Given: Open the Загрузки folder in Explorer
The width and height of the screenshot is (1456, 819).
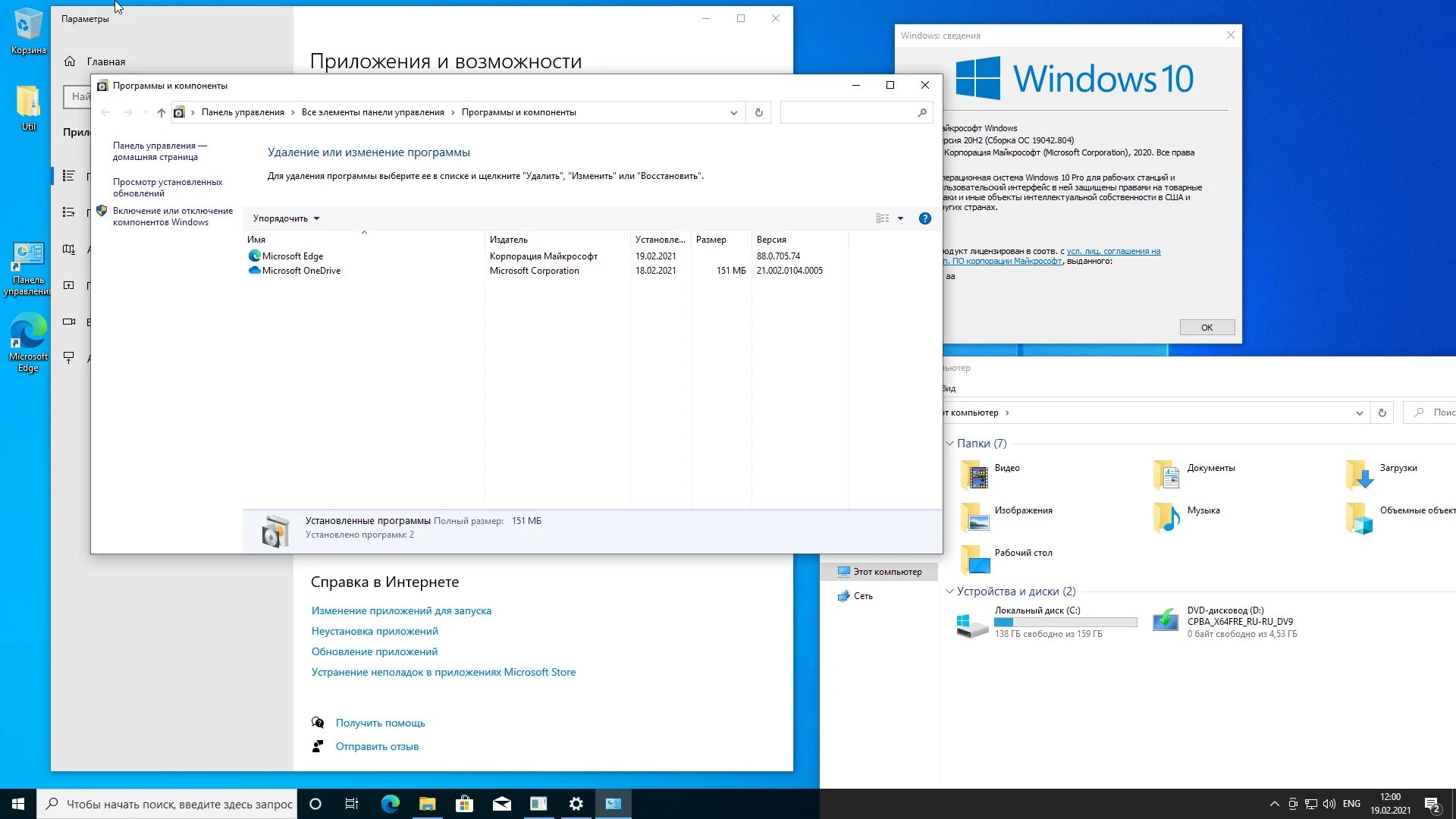Looking at the screenshot, I should pyautogui.click(x=1382, y=474).
